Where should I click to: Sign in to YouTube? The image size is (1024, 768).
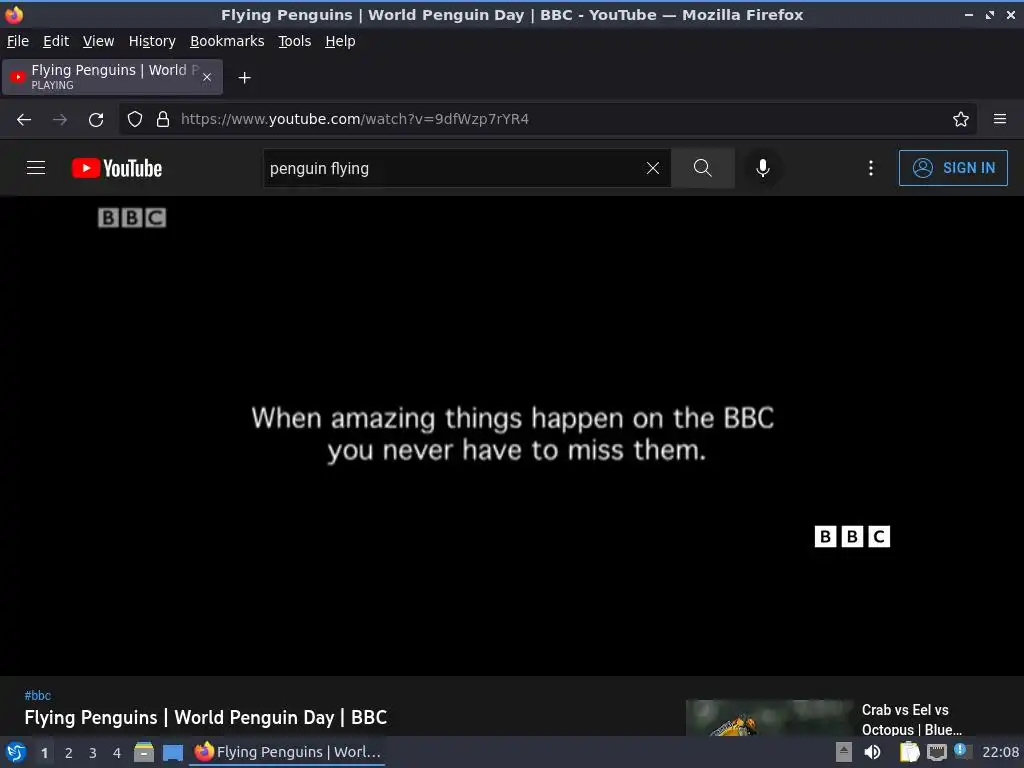click(953, 168)
